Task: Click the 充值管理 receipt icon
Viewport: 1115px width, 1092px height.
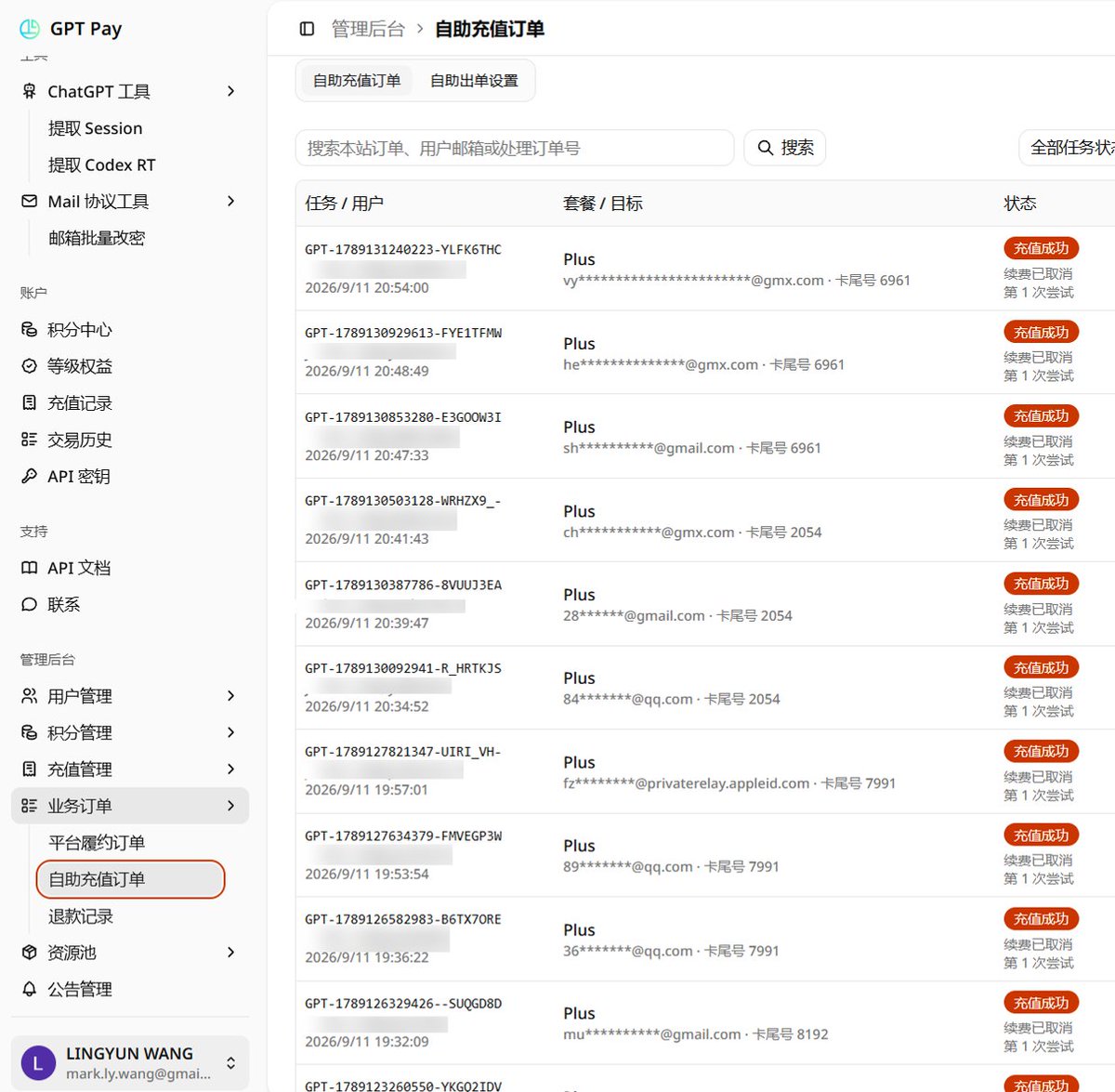Action: point(30,770)
